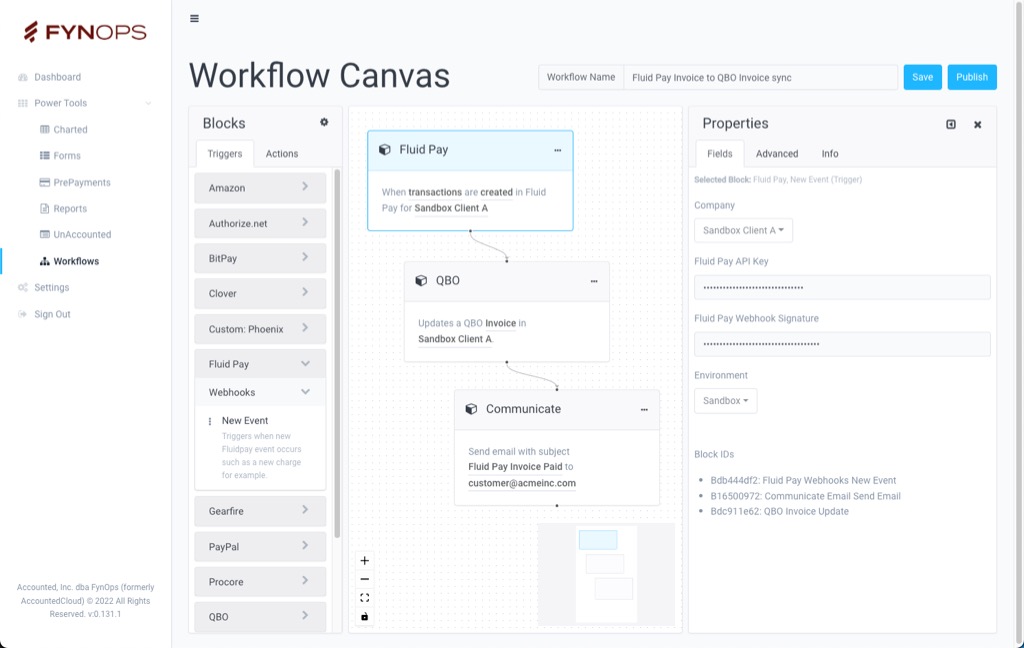Open the PrePayments page
This screenshot has width=1024, height=648.
coord(82,182)
